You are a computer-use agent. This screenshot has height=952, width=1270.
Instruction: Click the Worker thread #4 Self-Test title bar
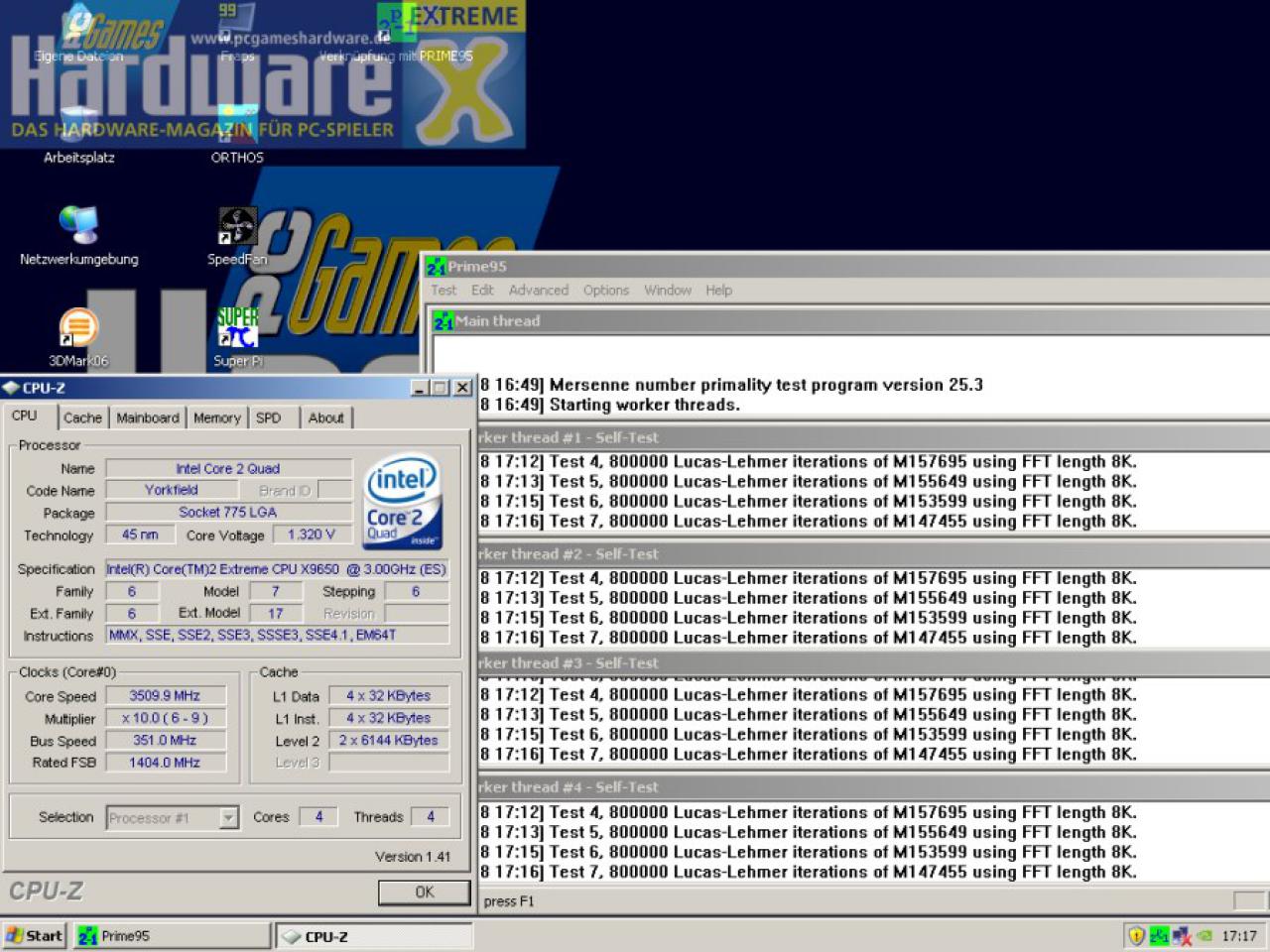873,787
